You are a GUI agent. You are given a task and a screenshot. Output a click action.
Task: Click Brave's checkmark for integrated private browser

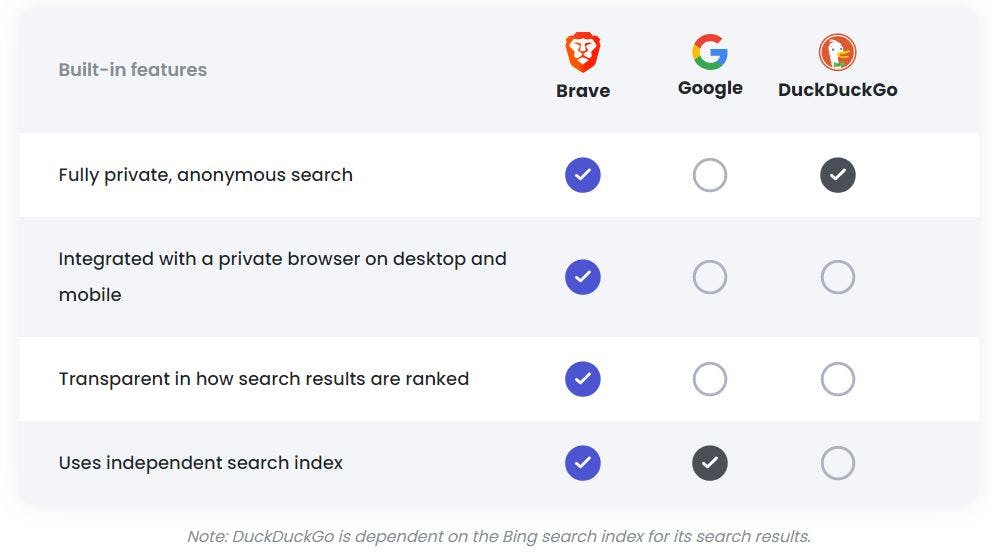tap(582, 277)
